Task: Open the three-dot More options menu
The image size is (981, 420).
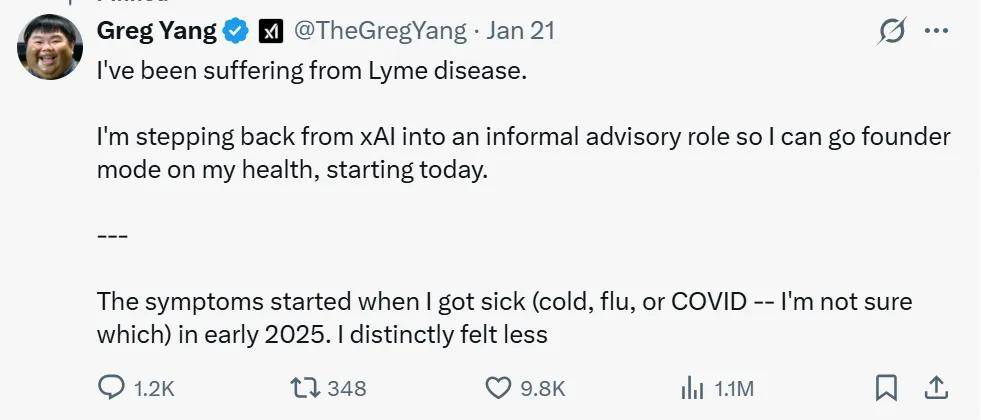Action: [x=936, y=32]
